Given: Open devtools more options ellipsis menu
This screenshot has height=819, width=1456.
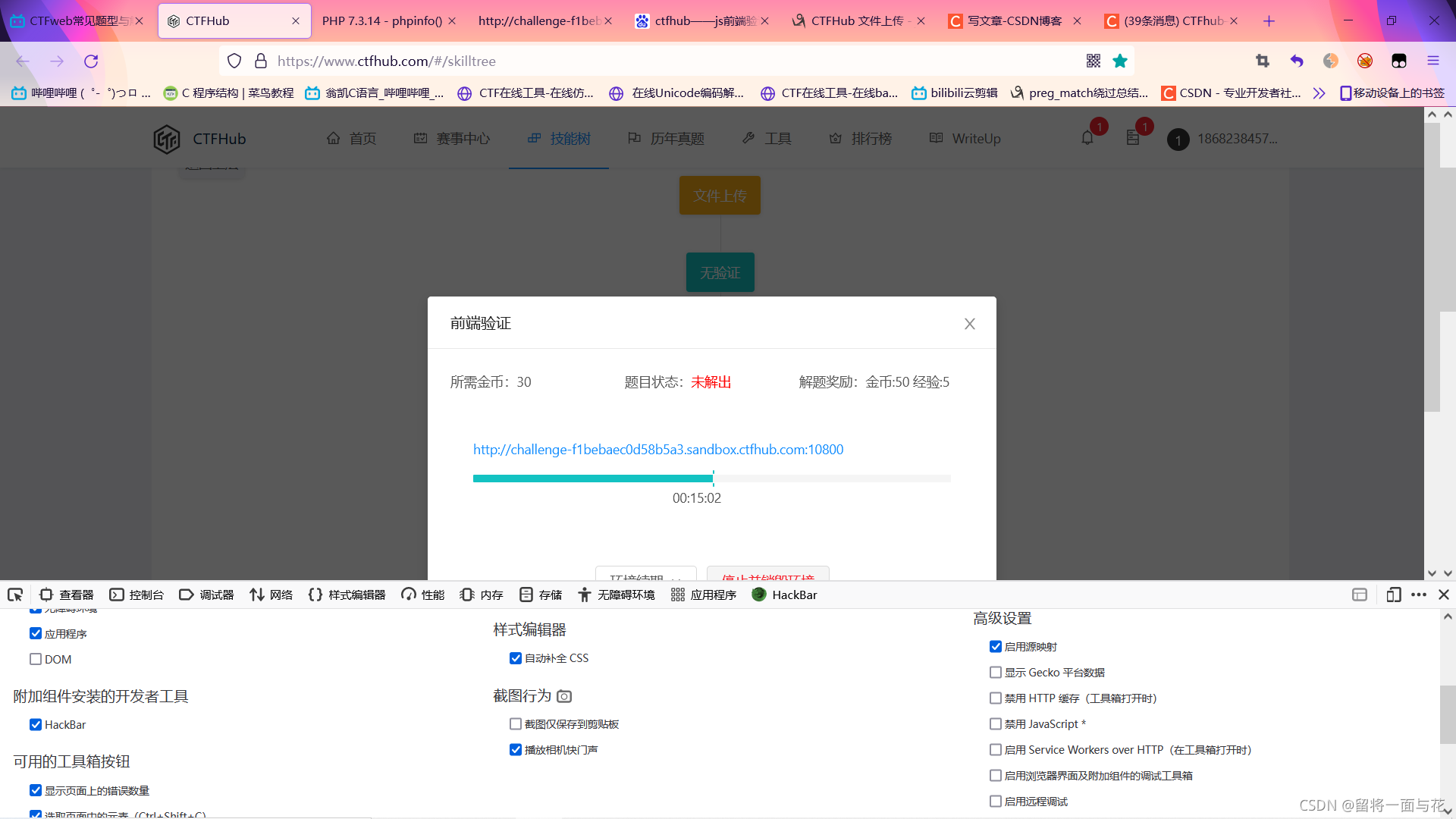Looking at the screenshot, I should [x=1419, y=595].
